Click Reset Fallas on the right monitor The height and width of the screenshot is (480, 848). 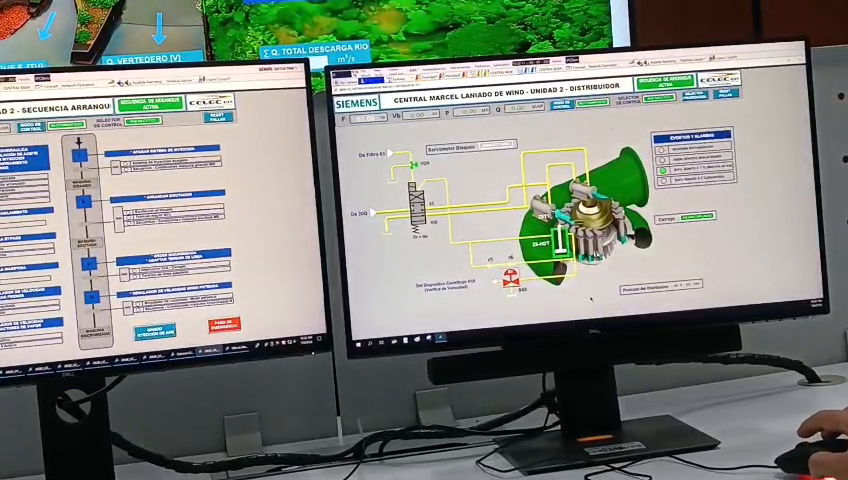pyautogui.click(x=725, y=93)
